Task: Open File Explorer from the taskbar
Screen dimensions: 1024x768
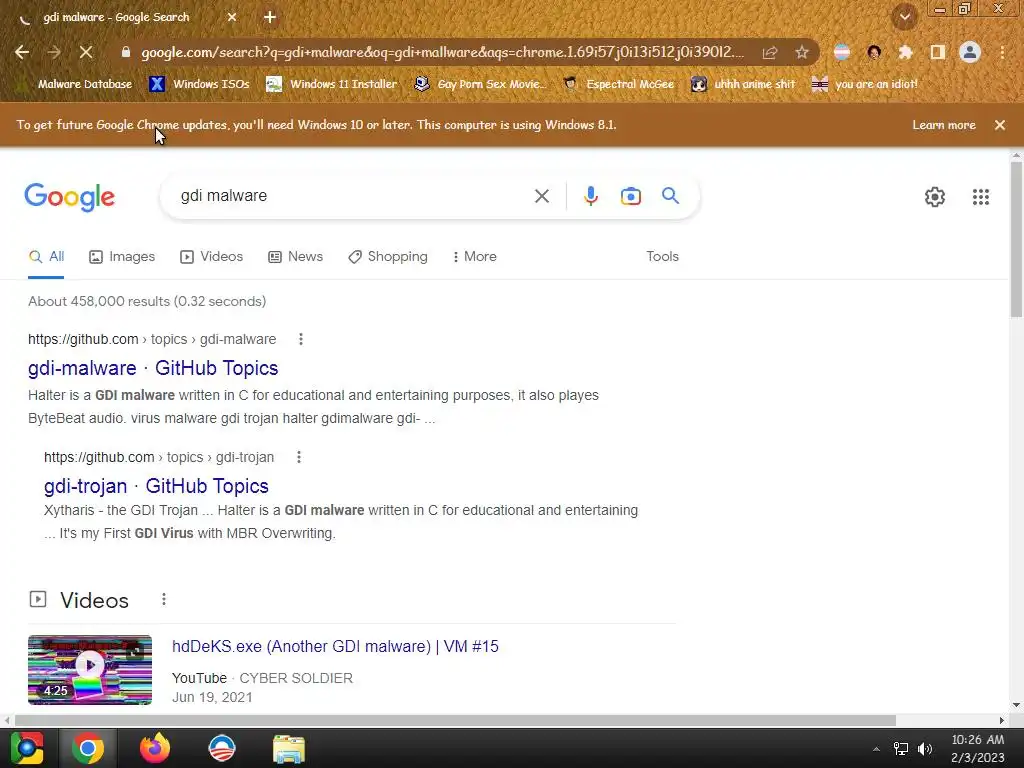Action: [289, 749]
